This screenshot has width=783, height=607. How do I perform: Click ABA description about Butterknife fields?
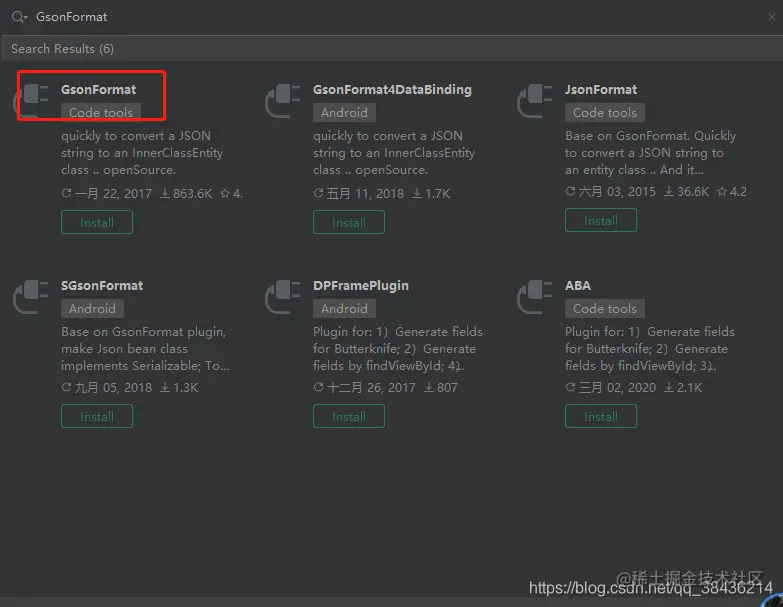(x=650, y=349)
